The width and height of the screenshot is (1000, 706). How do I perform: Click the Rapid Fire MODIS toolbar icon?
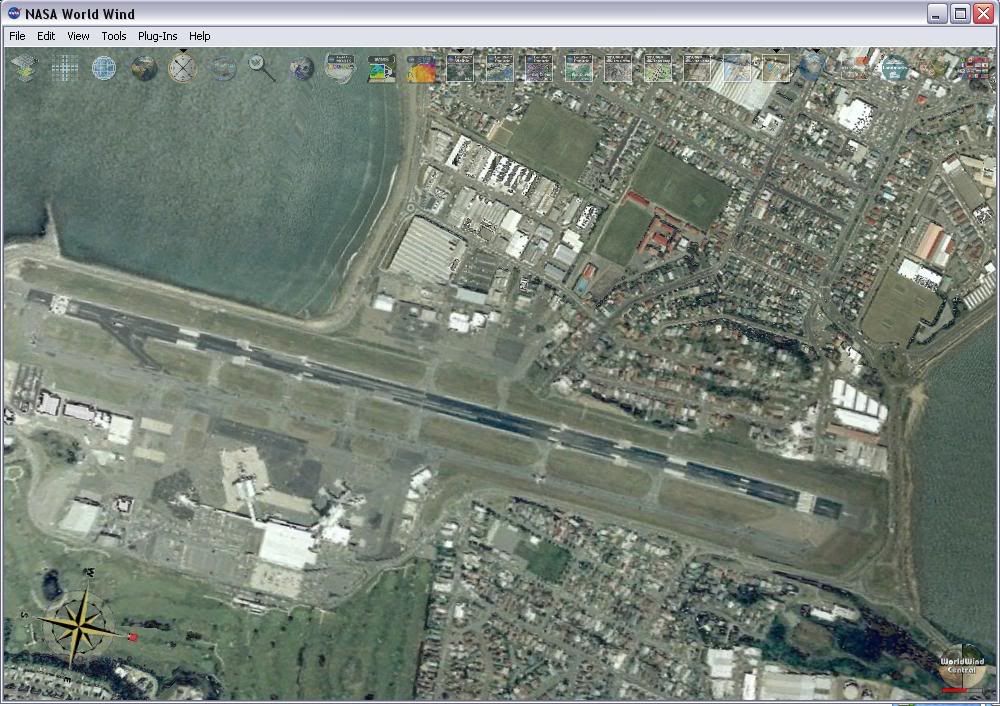[x=340, y=68]
